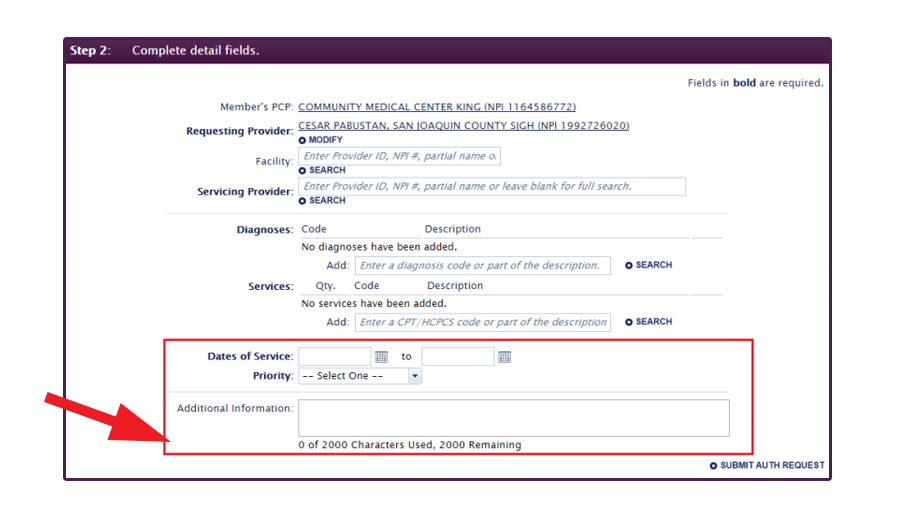Expand the Priority dropdown
Viewport: 900px width, 520px height.
[415, 376]
